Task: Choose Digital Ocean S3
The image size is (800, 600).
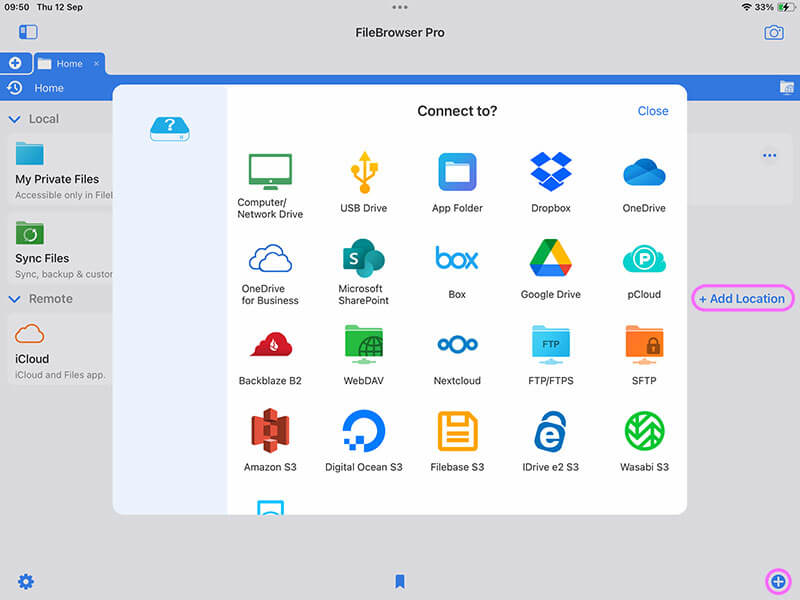Action: [364, 440]
